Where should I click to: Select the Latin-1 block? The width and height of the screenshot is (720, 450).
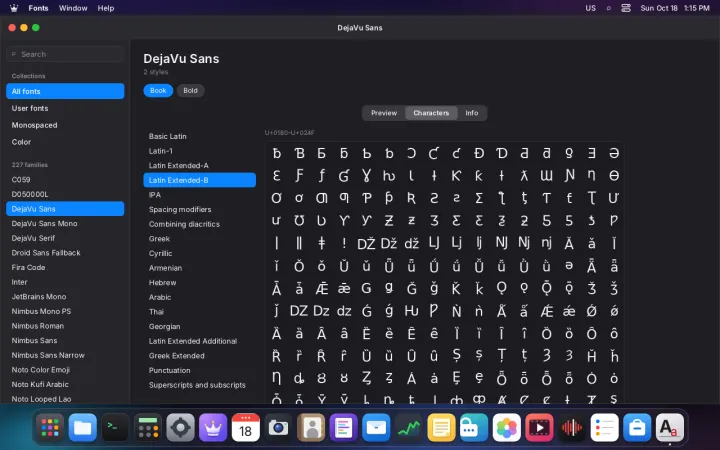click(x=199, y=151)
